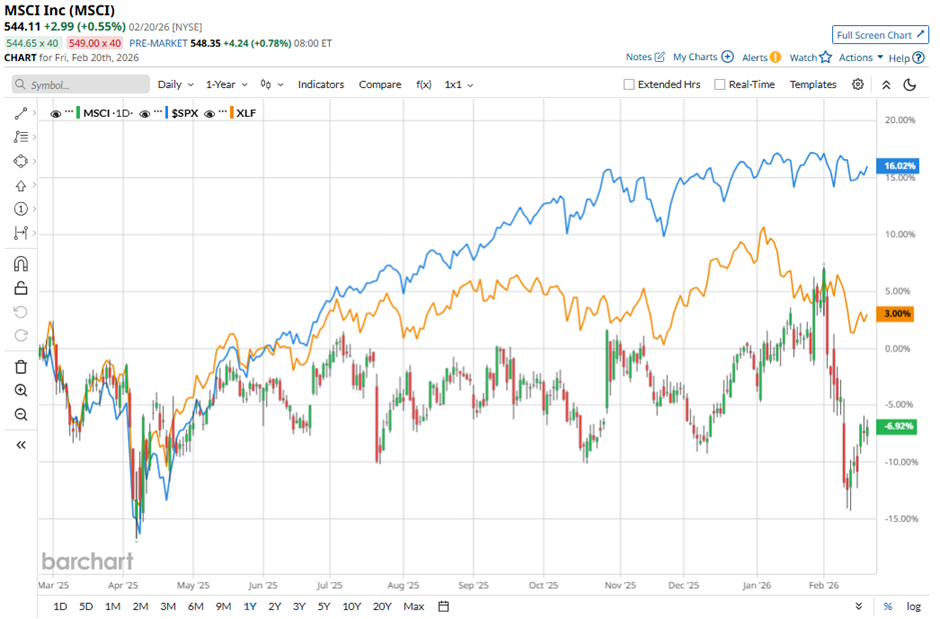The image size is (940, 619).
Task: Toggle $SPX series visibility eye
Action: pos(144,113)
